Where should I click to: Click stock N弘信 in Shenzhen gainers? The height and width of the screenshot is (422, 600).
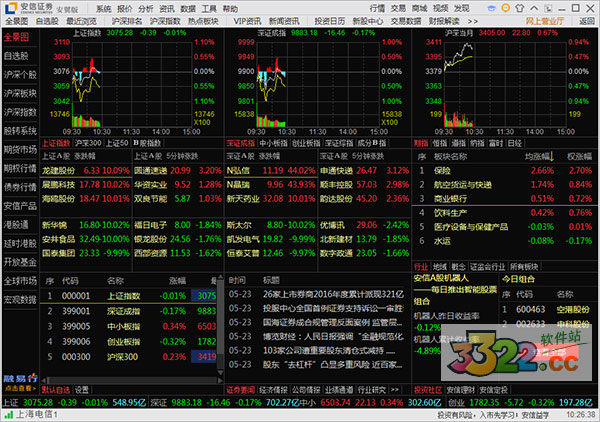(238, 170)
